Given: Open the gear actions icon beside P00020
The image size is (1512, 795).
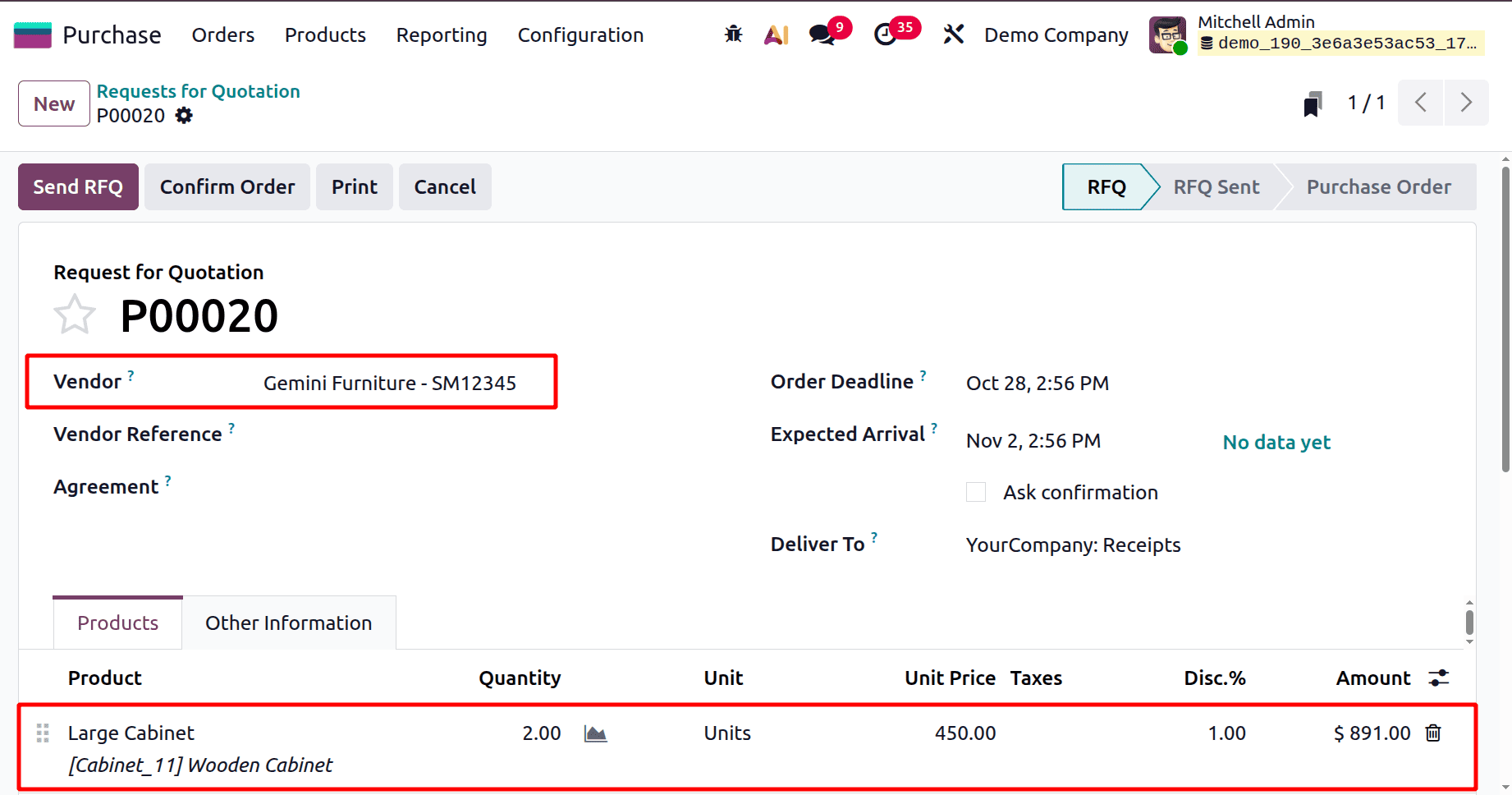Looking at the screenshot, I should pos(183,115).
